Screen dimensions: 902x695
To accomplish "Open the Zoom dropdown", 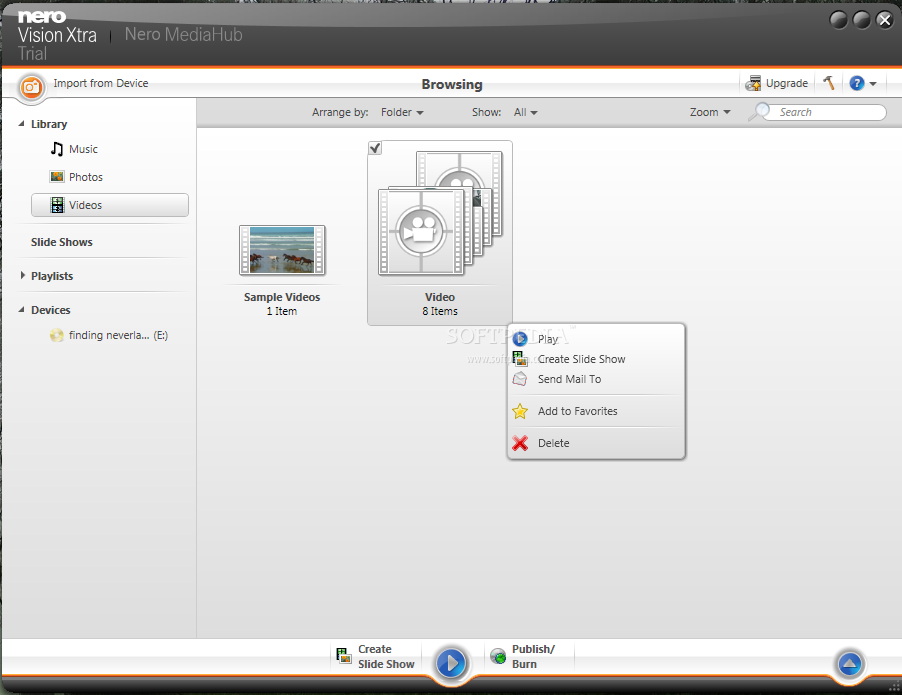I will click(710, 112).
